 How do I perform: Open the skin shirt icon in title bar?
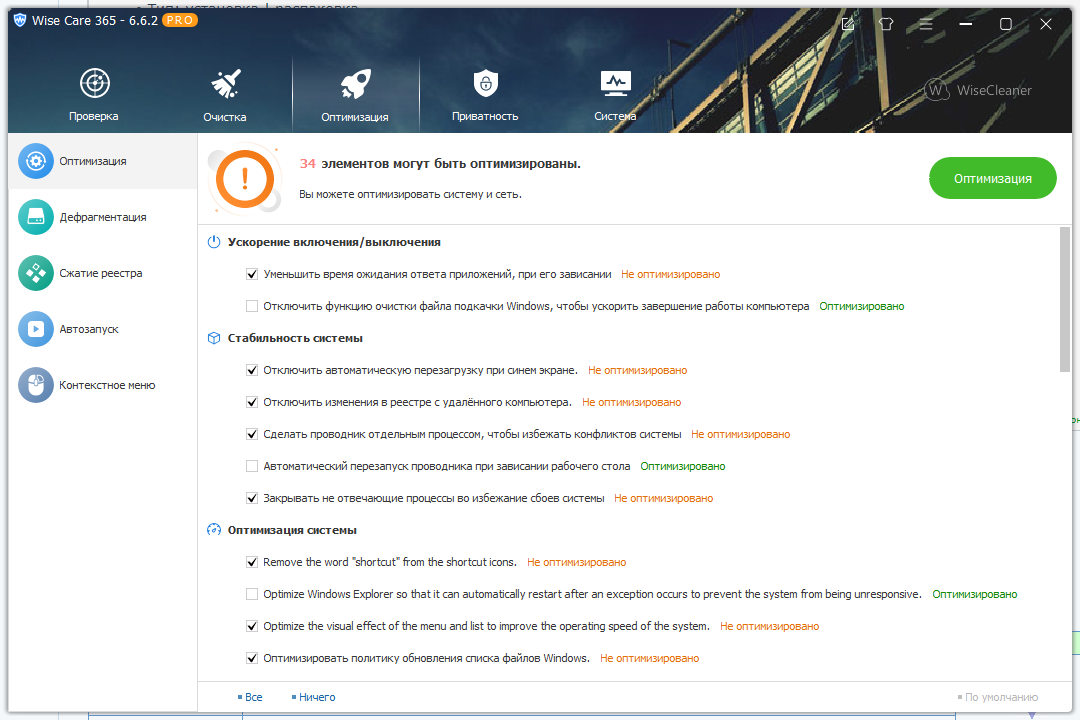point(886,24)
